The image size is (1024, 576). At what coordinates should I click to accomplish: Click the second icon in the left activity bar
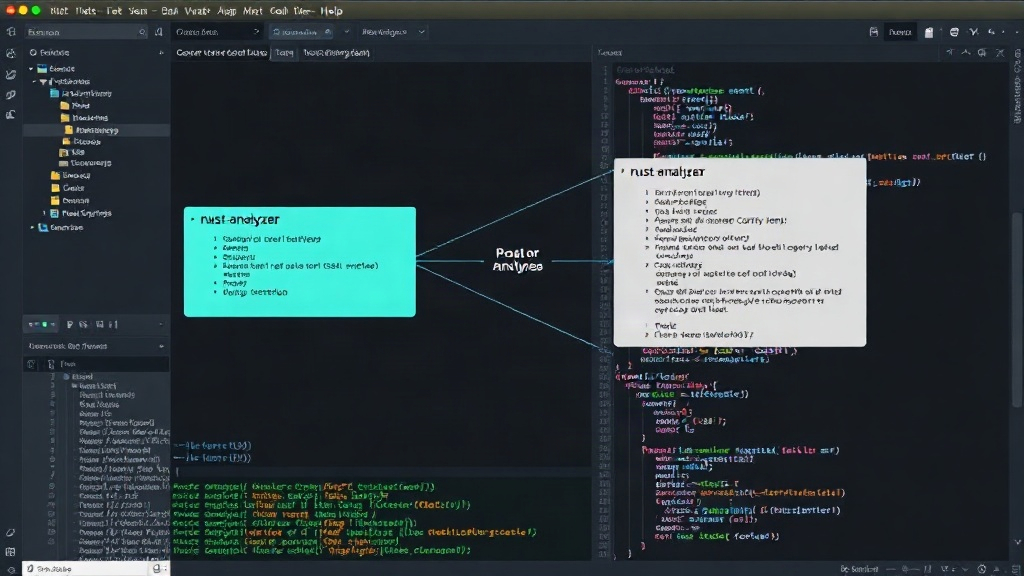[11, 54]
